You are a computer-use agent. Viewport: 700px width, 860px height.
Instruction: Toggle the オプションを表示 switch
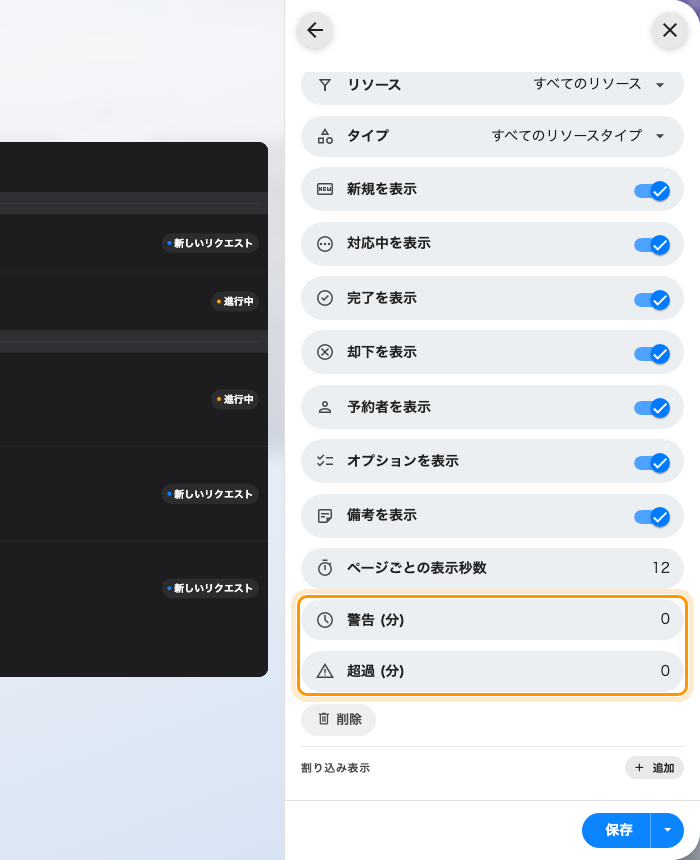pos(652,462)
